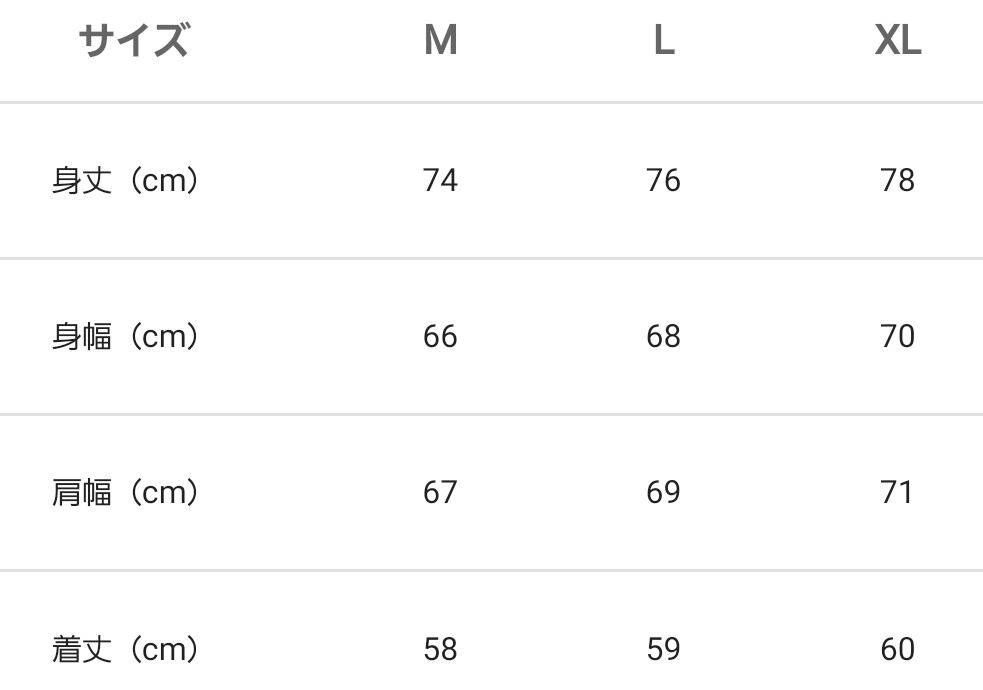Select the XL size column header
Image resolution: width=983 pixels, height=690 pixels.
click(x=897, y=41)
